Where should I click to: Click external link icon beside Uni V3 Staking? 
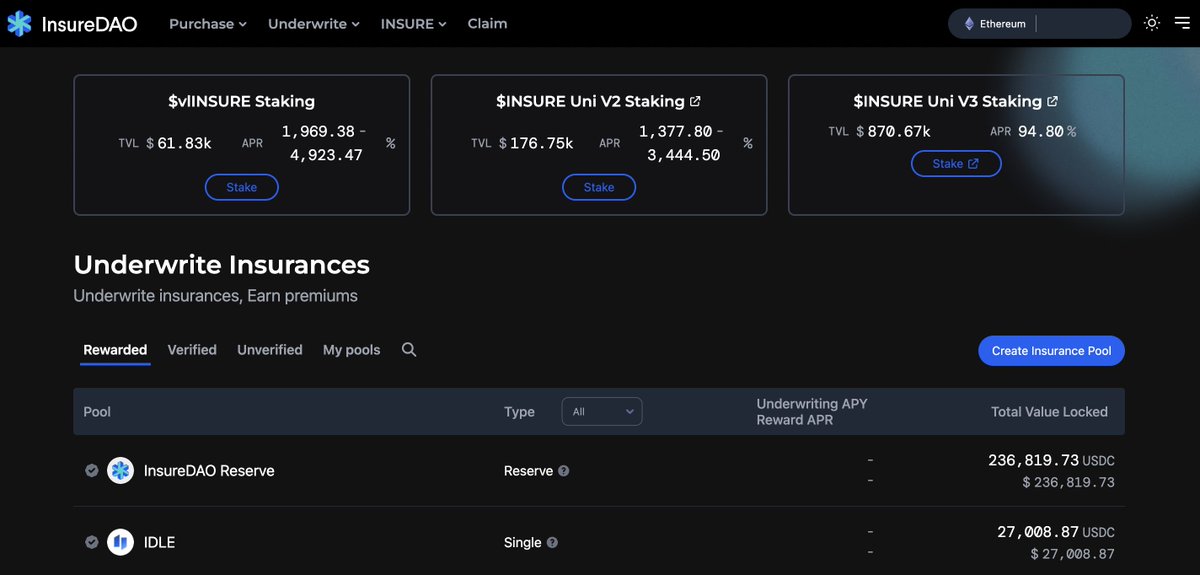click(x=1052, y=101)
